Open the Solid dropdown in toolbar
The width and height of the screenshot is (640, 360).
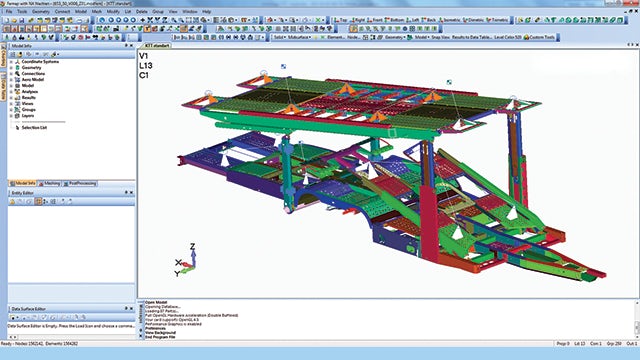(x=280, y=37)
